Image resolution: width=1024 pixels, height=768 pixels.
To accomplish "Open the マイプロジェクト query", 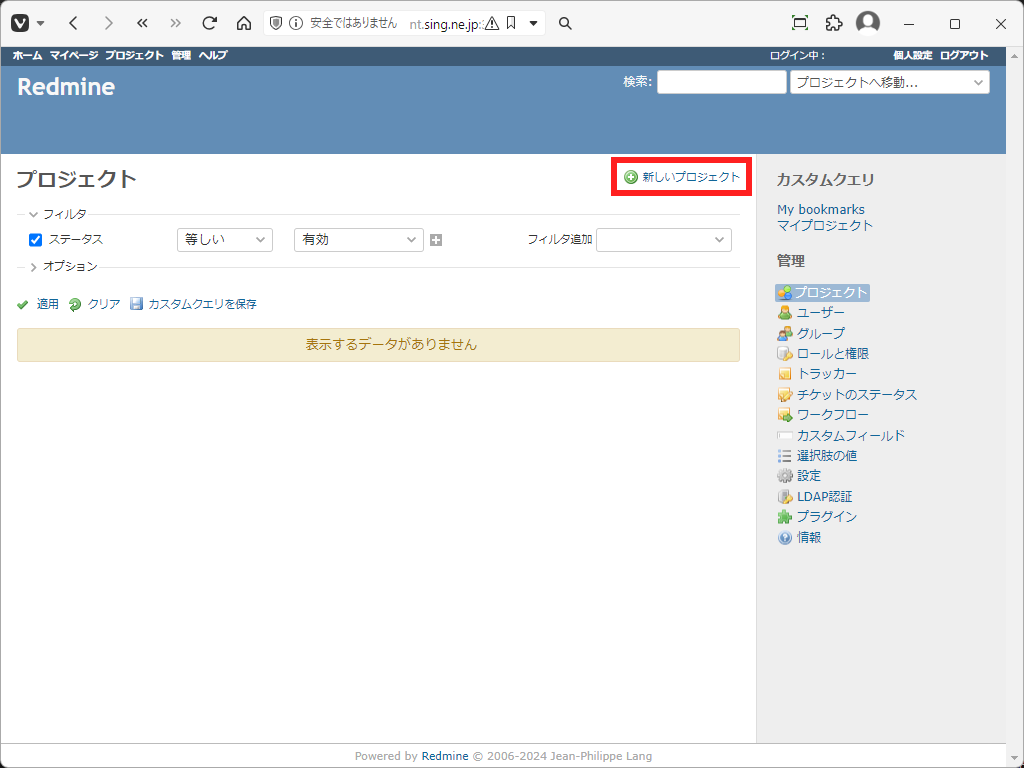I will pos(825,225).
